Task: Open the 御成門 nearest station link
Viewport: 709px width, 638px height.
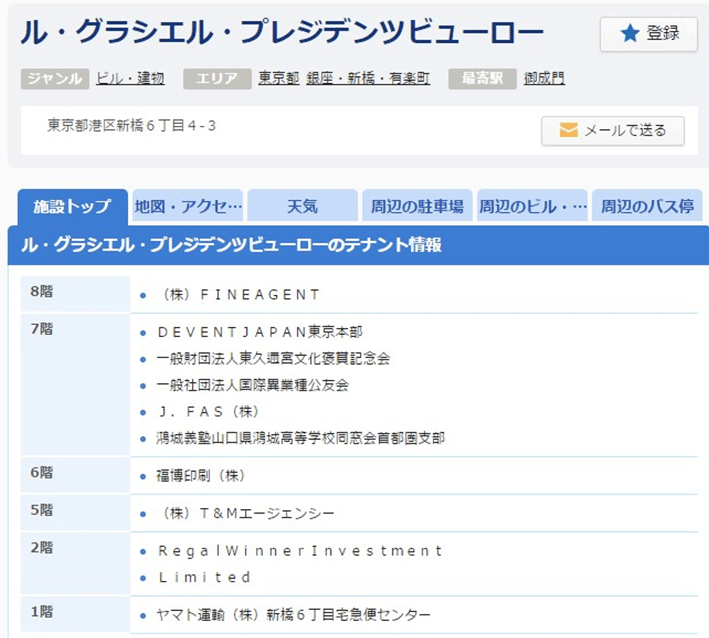Action: click(544, 78)
